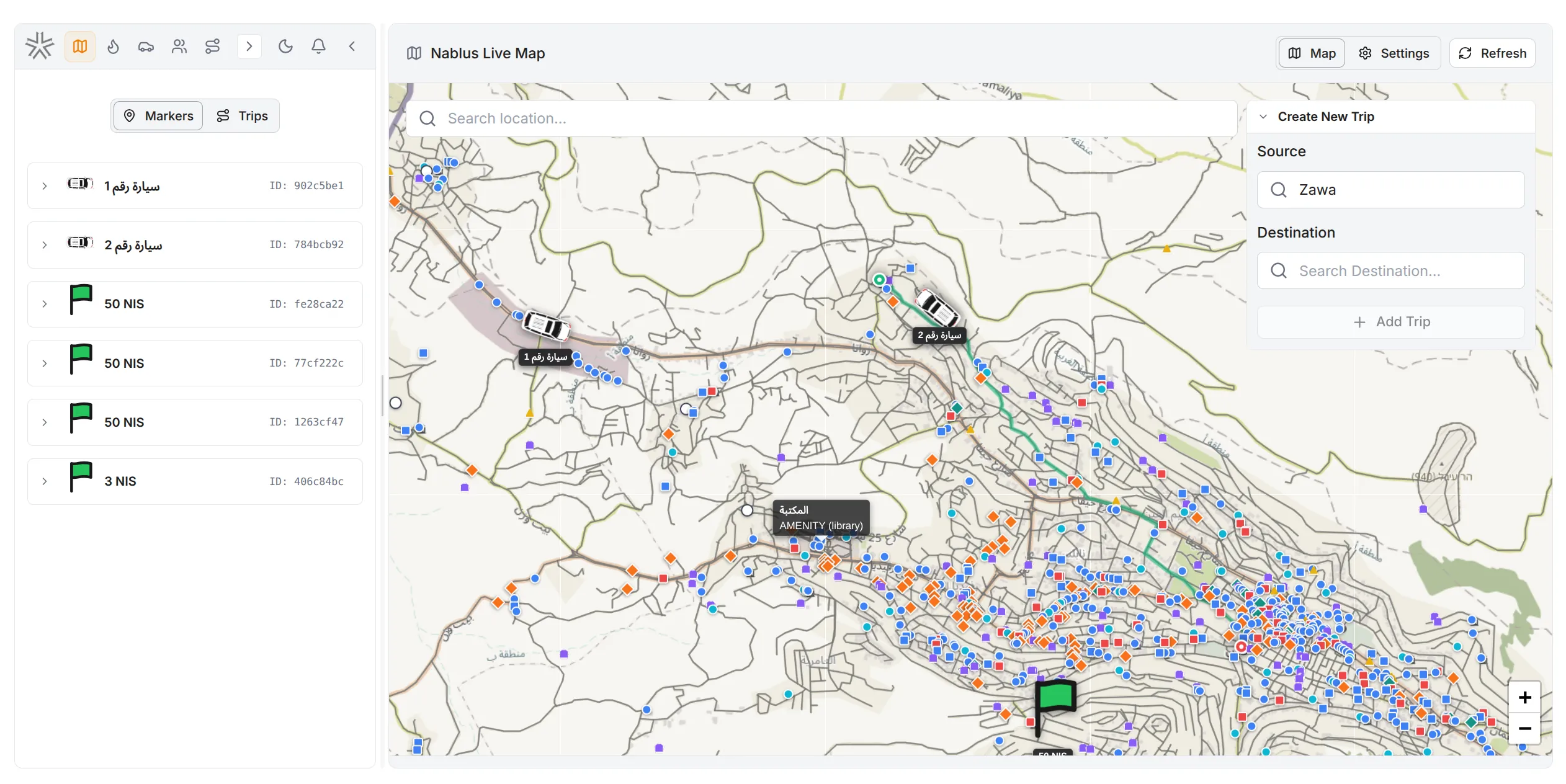Click the green flag icon of 3 NIS row
Image resolution: width=1566 pixels, height=784 pixels.
pos(81,478)
